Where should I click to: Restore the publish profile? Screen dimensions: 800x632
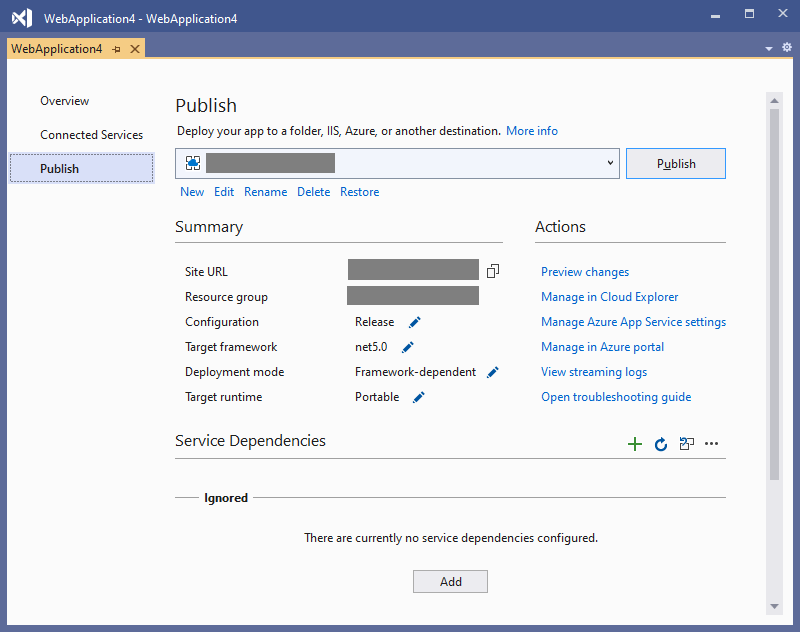pos(360,192)
